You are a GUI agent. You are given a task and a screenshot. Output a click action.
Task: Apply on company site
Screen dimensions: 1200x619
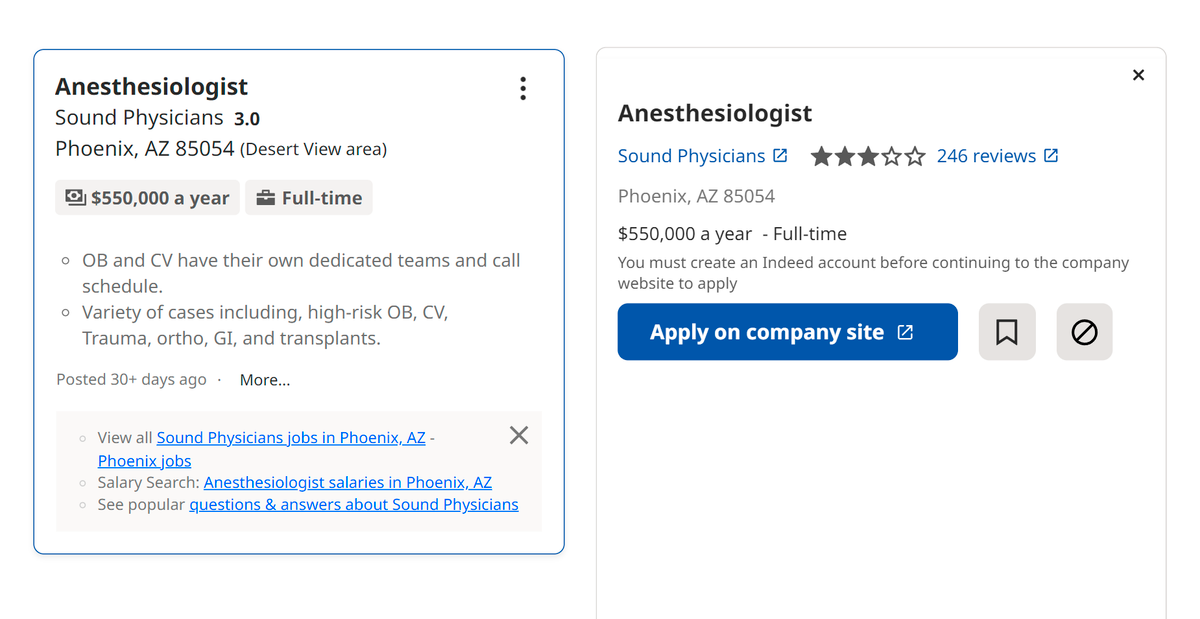pyautogui.click(x=788, y=332)
